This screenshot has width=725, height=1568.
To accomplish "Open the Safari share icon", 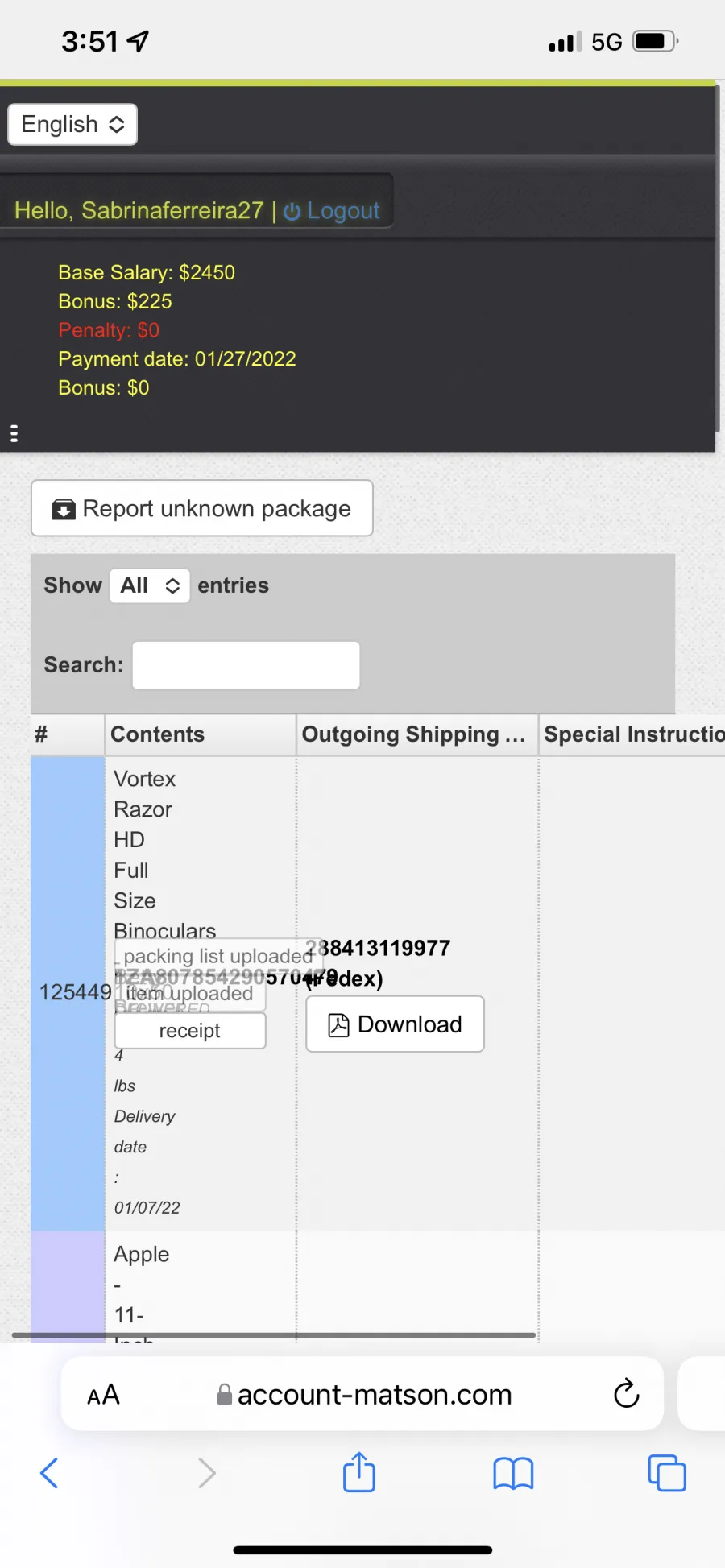I will [358, 1472].
